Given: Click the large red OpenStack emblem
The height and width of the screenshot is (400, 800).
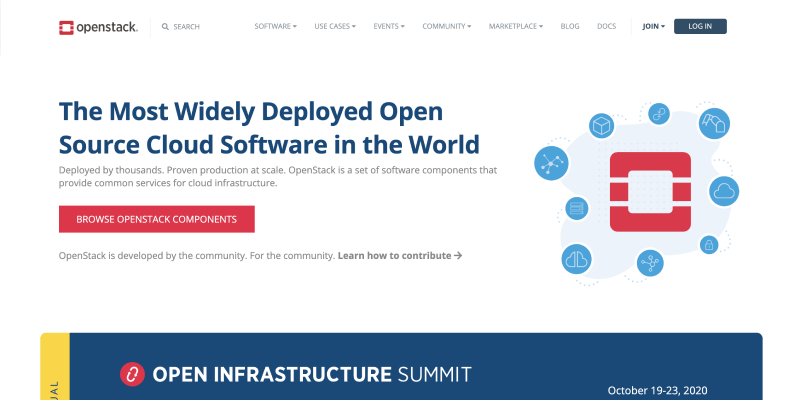Looking at the screenshot, I should (651, 191).
